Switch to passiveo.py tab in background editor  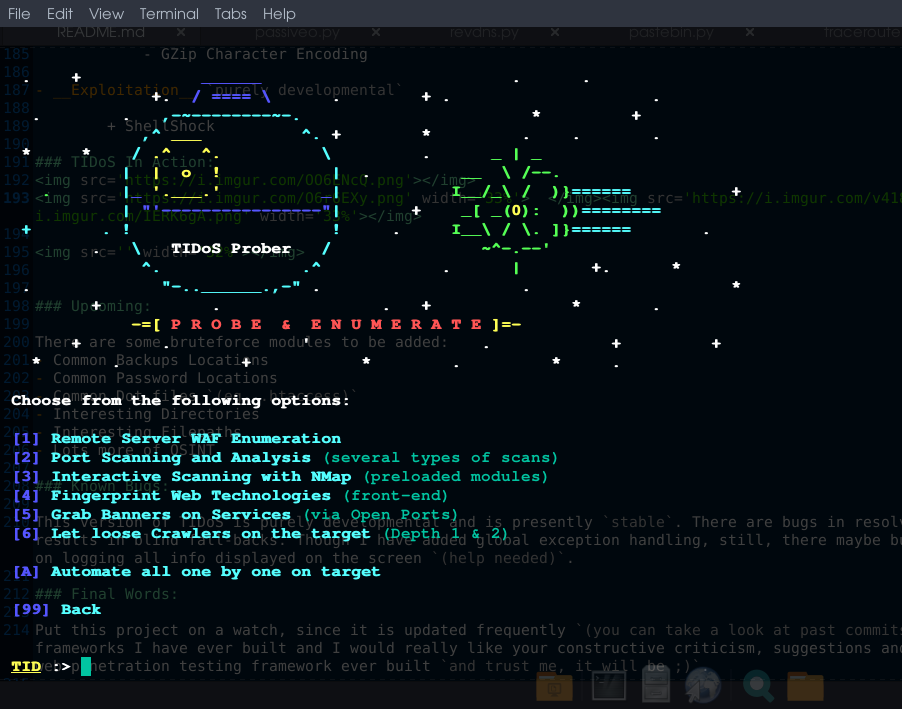(297, 32)
